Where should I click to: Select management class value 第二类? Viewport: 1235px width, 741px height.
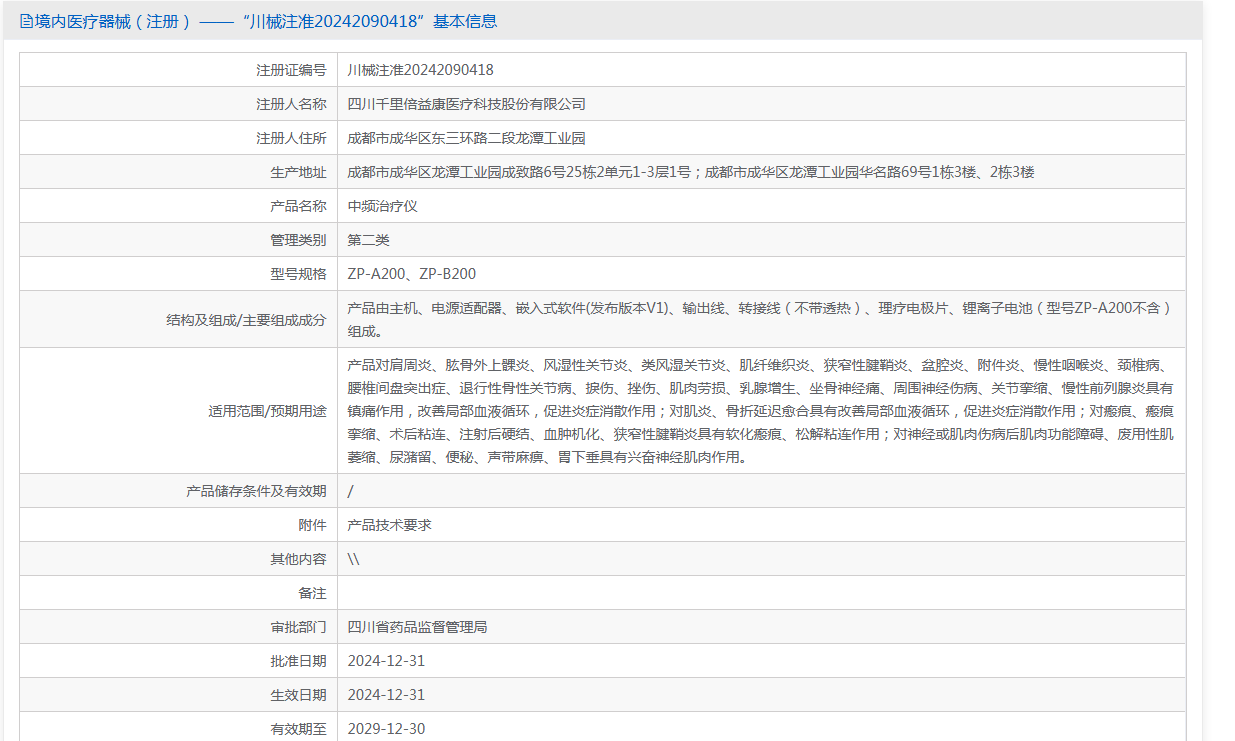[368, 240]
